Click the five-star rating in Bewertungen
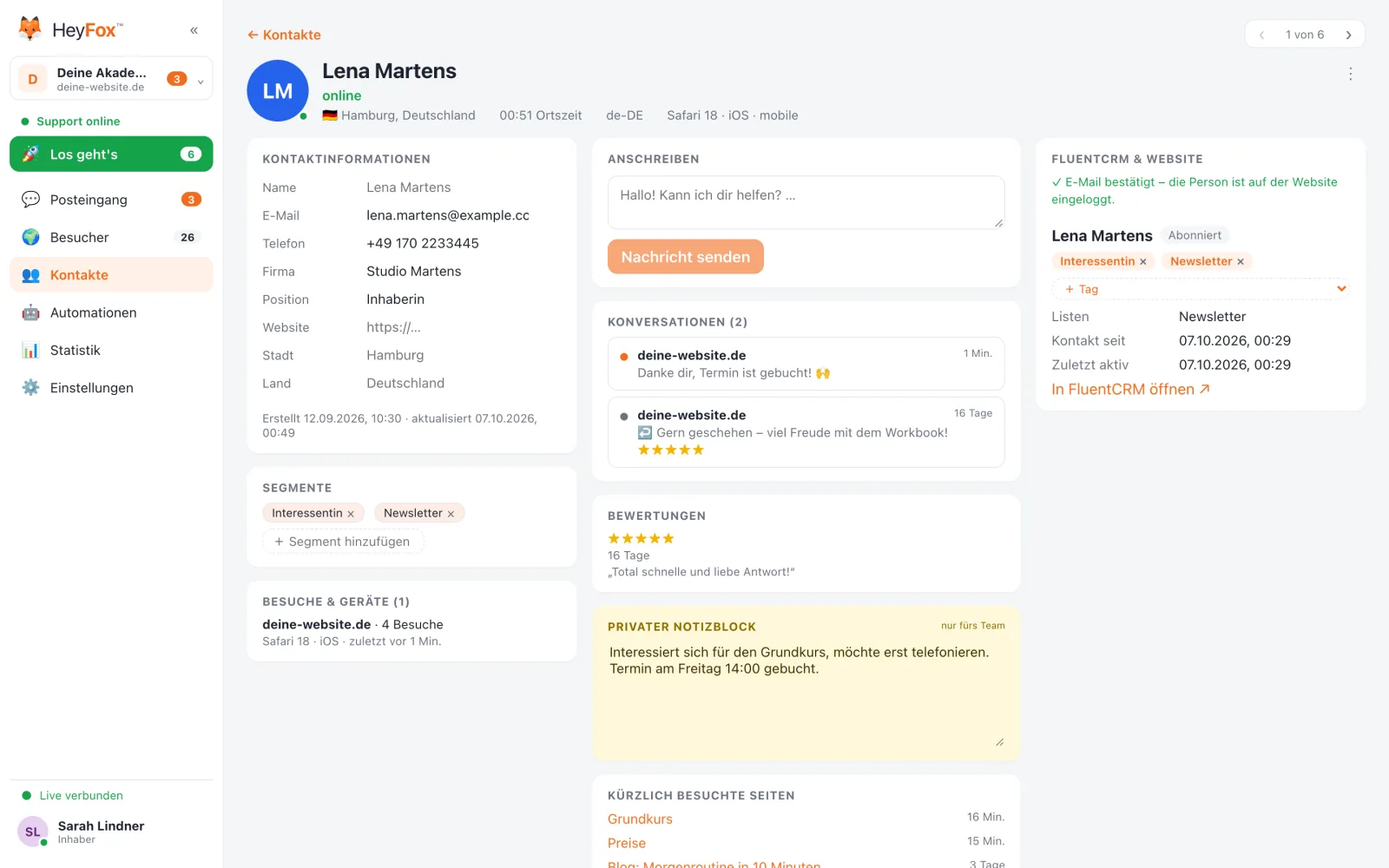1389x868 pixels. (x=642, y=539)
